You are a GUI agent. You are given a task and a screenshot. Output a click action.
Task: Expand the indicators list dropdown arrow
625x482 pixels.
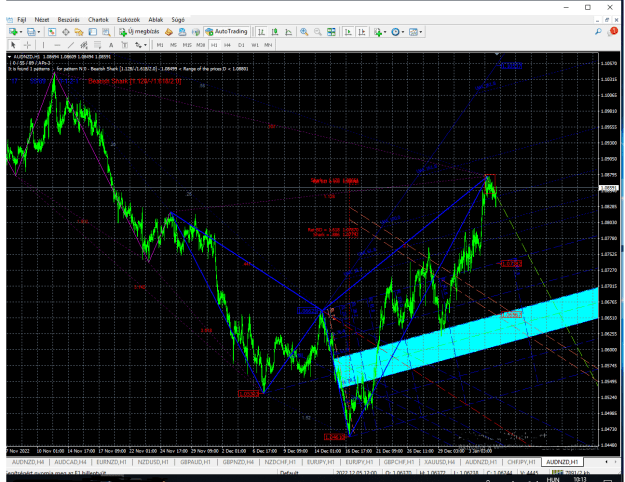385,32
